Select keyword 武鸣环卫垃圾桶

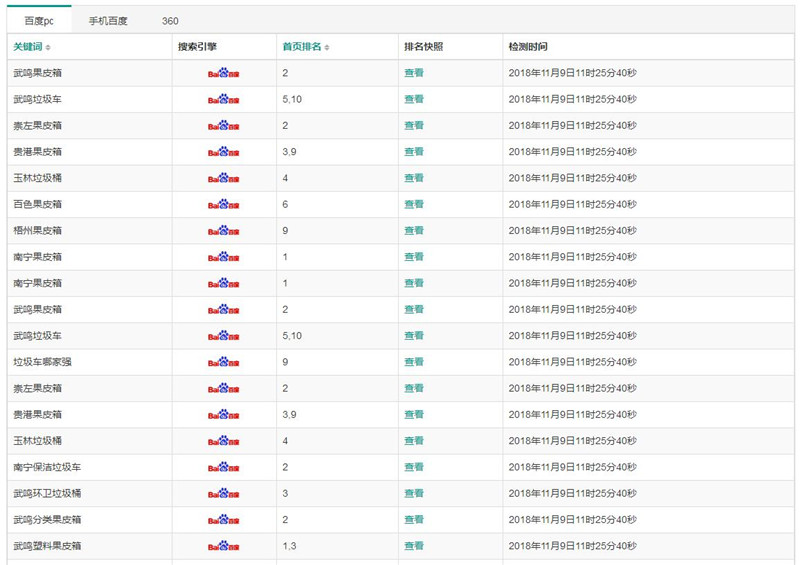(47, 493)
